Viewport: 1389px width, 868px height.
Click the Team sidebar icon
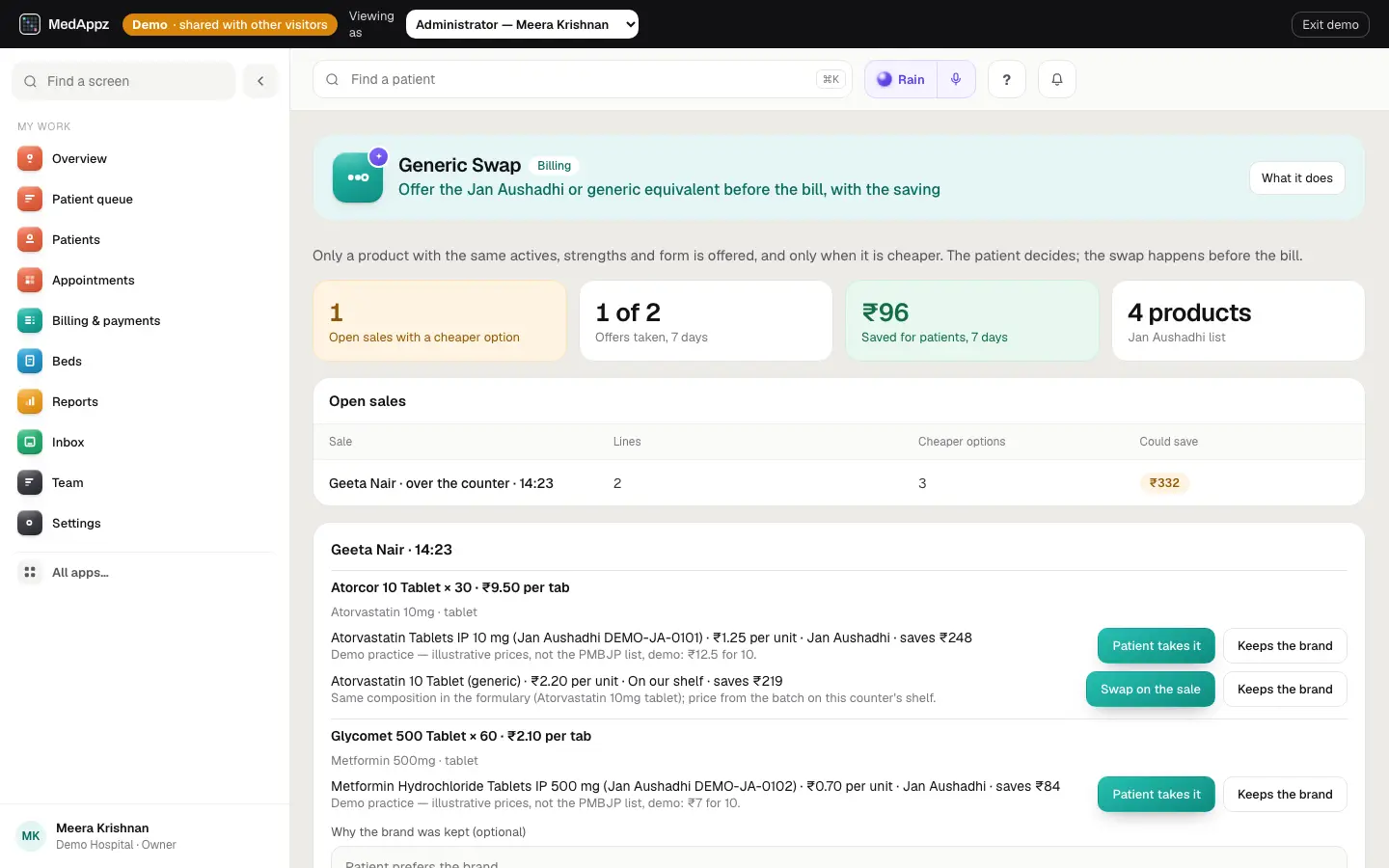click(30, 482)
